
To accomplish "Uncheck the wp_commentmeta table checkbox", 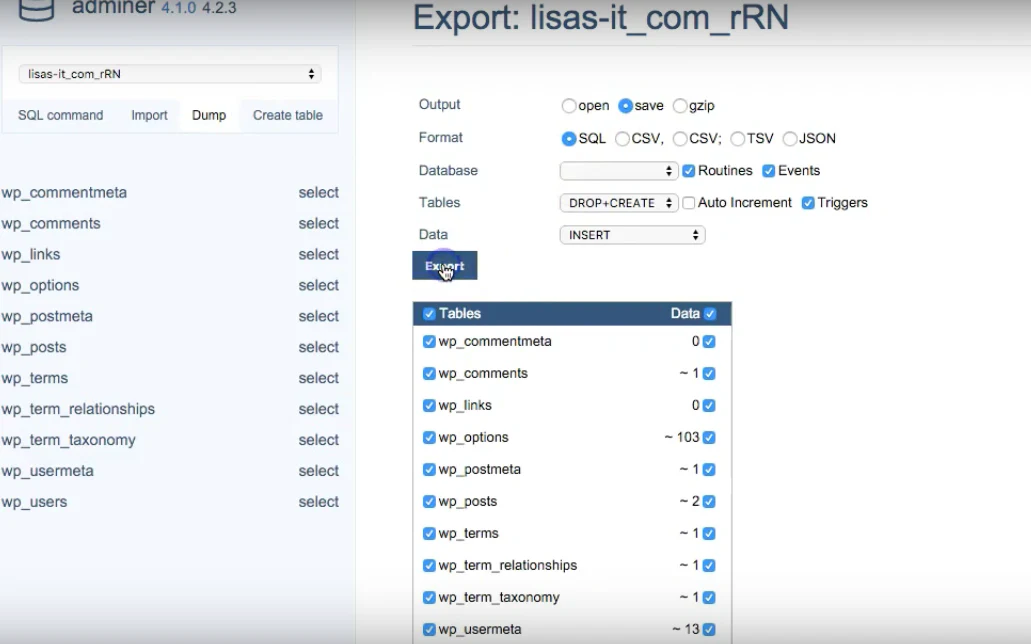I will 429,341.
